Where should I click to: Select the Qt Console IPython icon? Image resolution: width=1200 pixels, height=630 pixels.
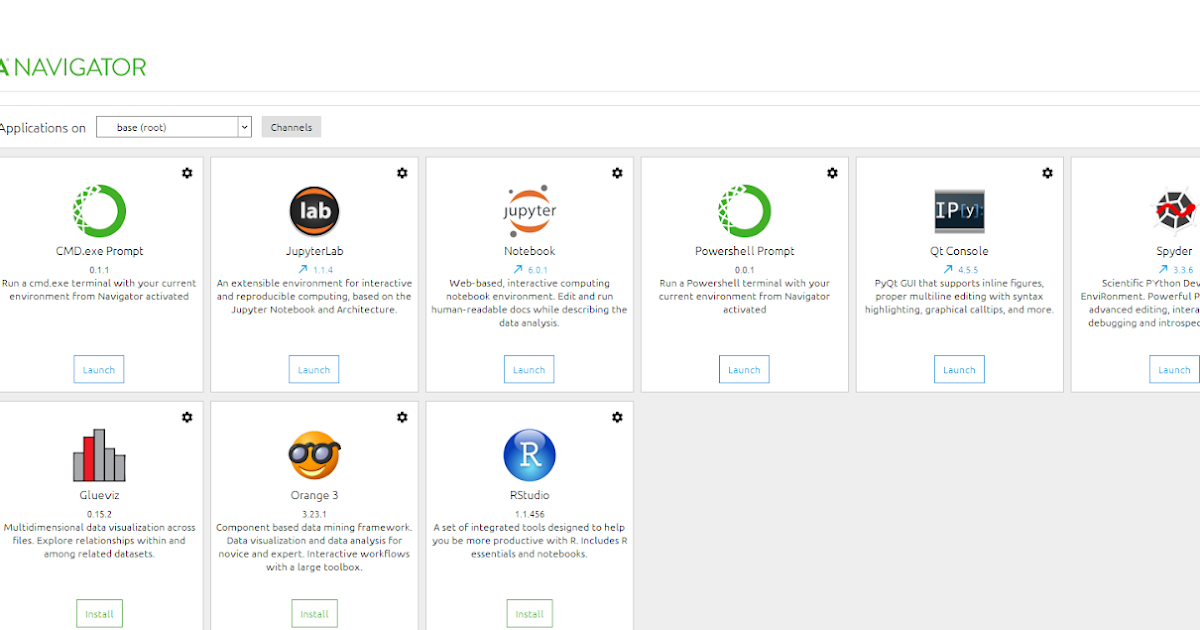point(959,210)
